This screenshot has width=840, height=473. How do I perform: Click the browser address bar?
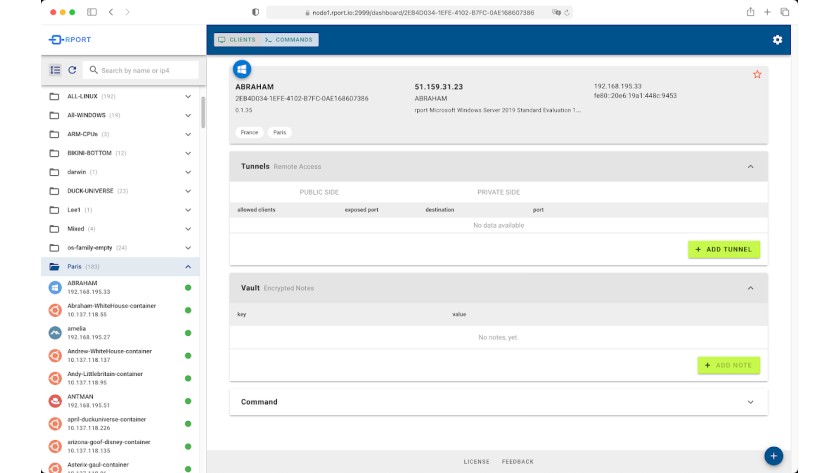(419, 12)
